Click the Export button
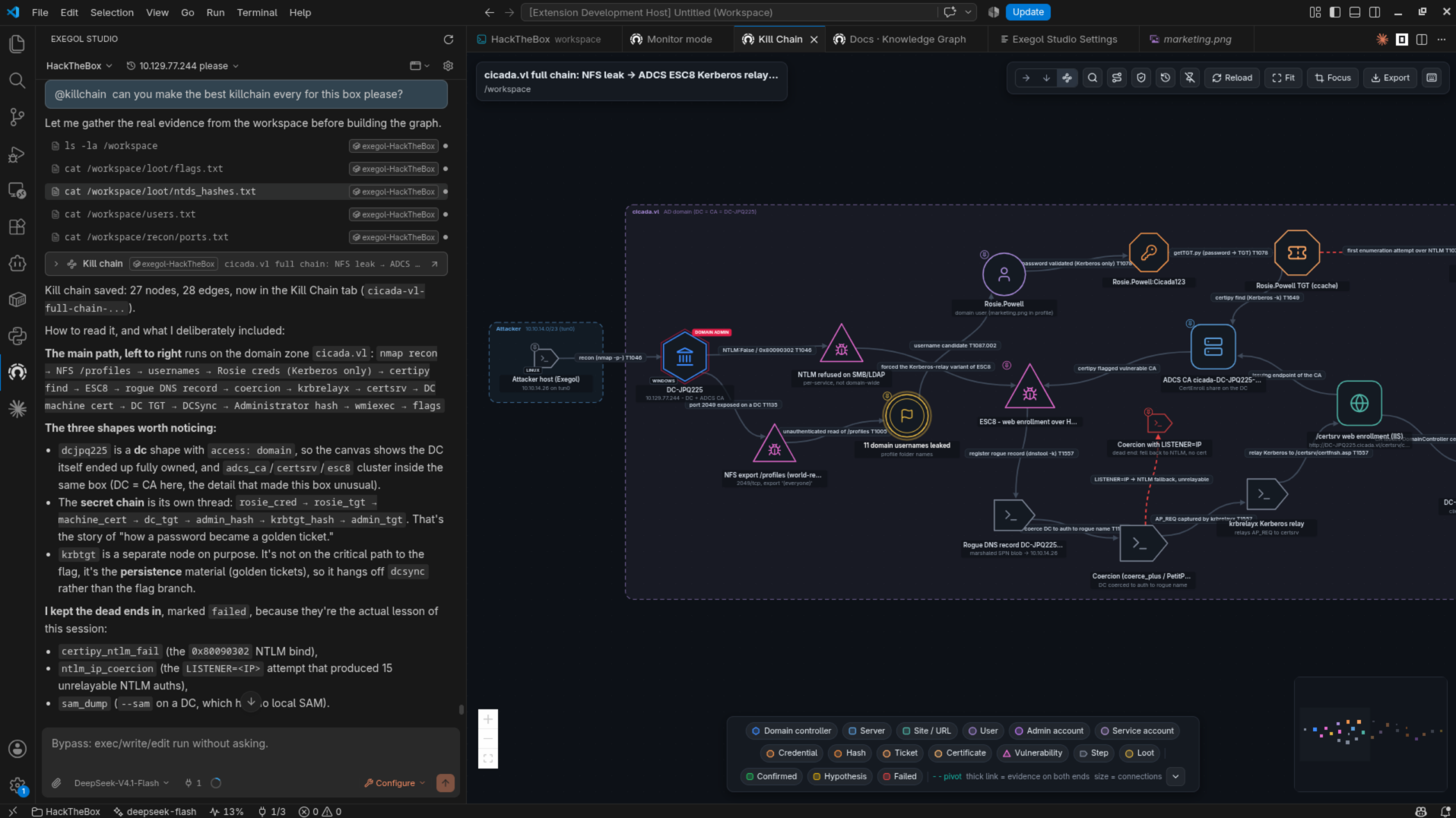 point(1390,78)
